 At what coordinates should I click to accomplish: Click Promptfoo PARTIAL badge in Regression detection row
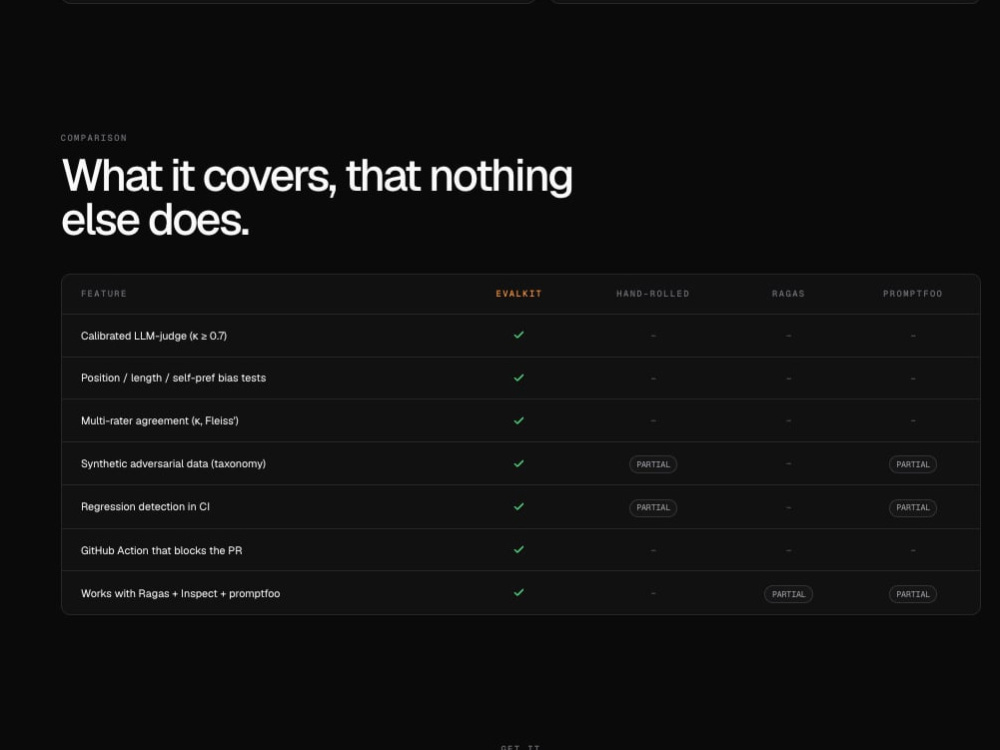click(913, 508)
